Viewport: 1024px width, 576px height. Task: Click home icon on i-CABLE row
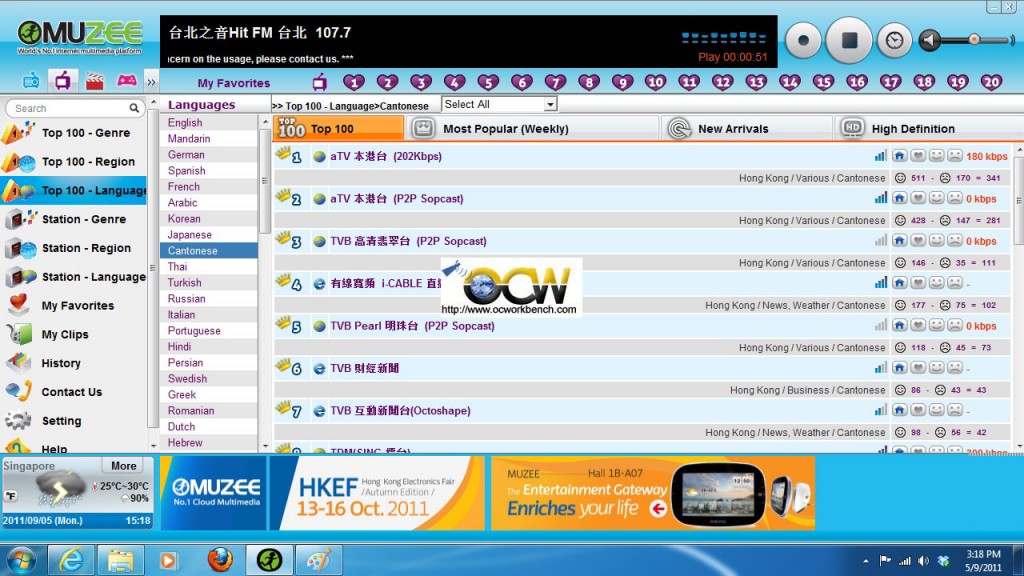(x=899, y=283)
